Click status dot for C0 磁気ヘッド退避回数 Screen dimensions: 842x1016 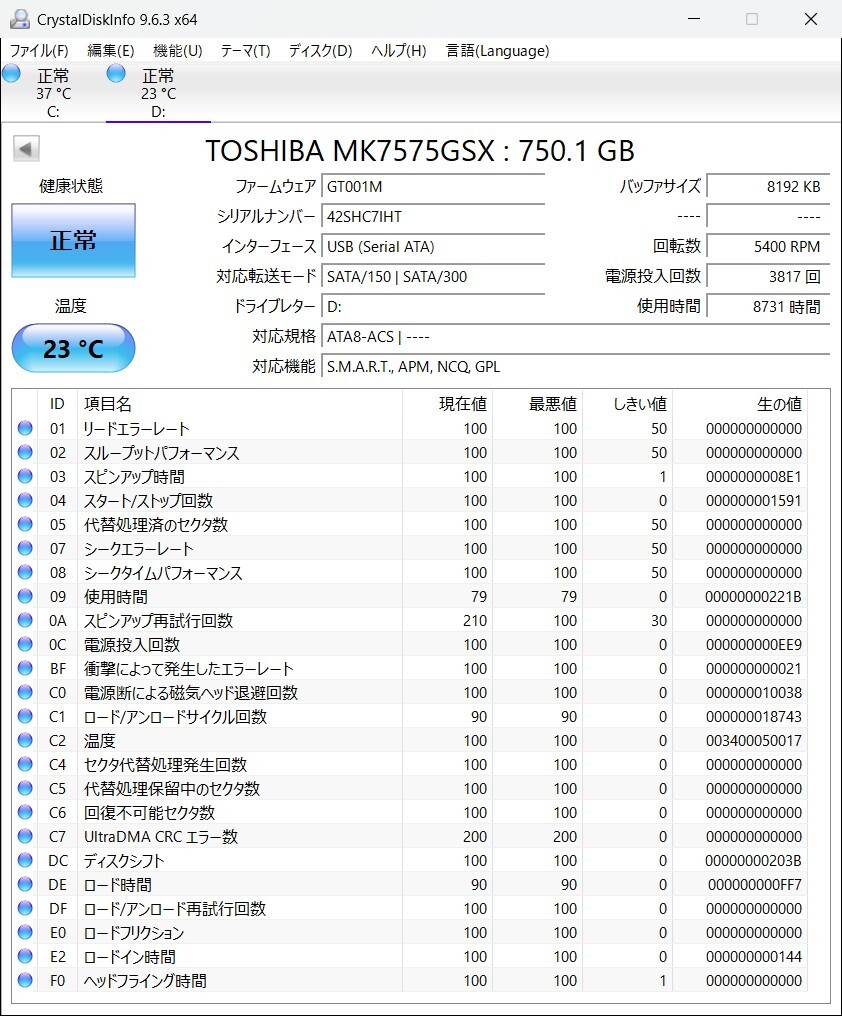click(x=25, y=692)
